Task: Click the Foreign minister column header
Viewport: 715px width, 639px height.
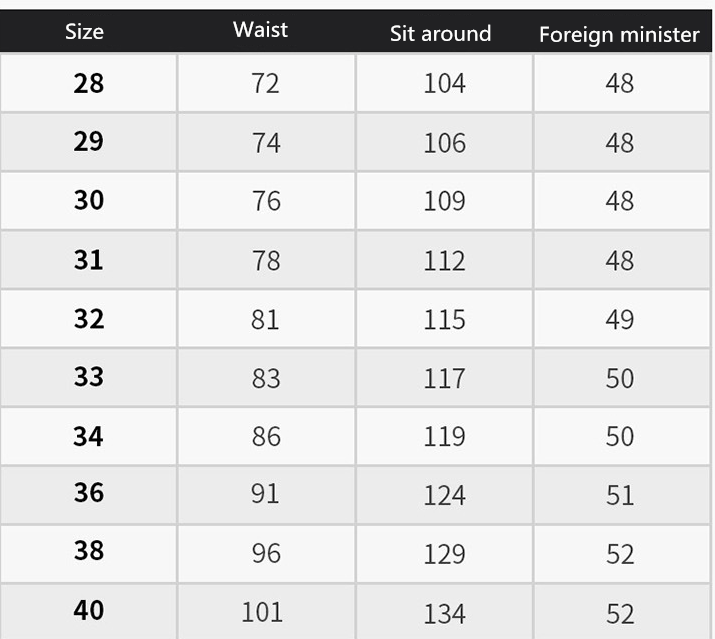Action: tap(619, 34)
